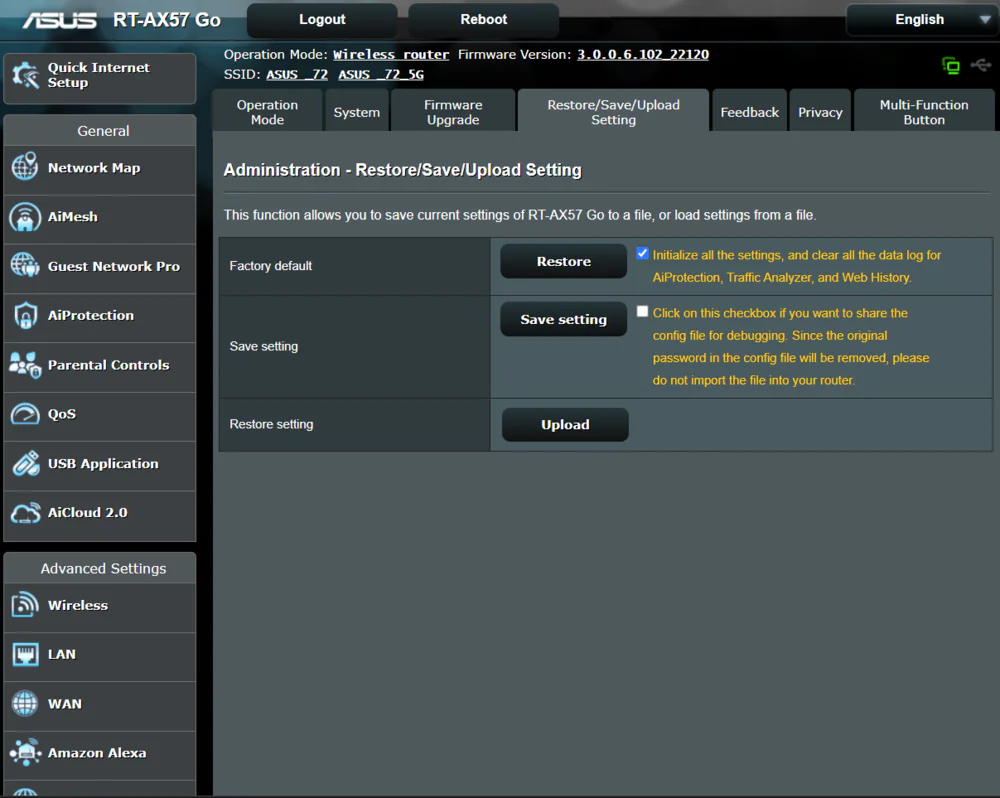Click the Restore factory default button
Image resolution: width=1000 pixels, height=798 pixels.
[x=564, y=261]
